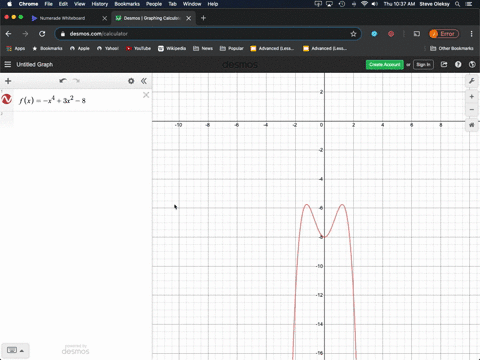Screen dimensions: 480x360
Task: Go back in browser history
Action: coord(9,34)
